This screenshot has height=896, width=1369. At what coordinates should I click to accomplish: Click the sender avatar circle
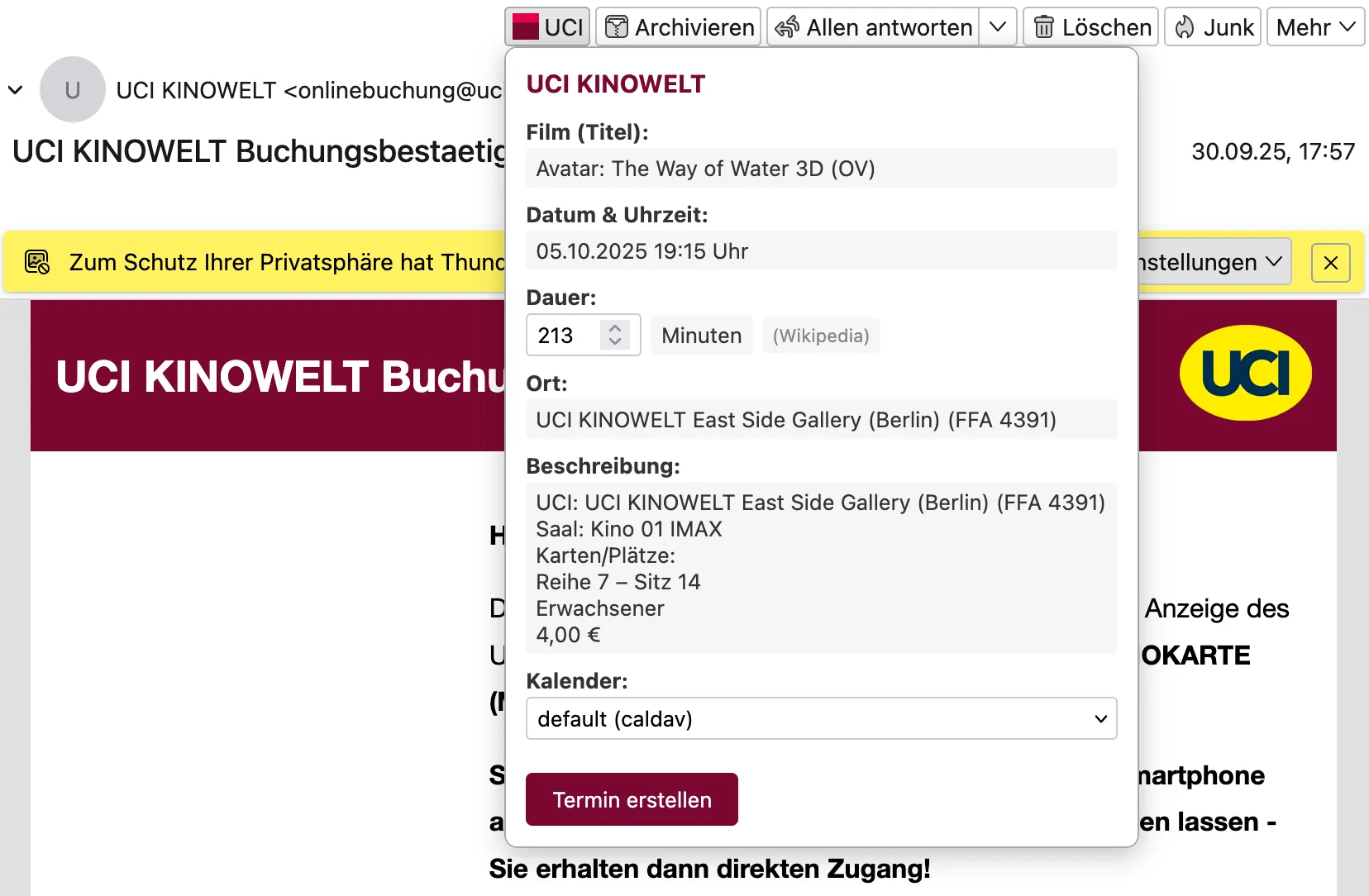73,89
